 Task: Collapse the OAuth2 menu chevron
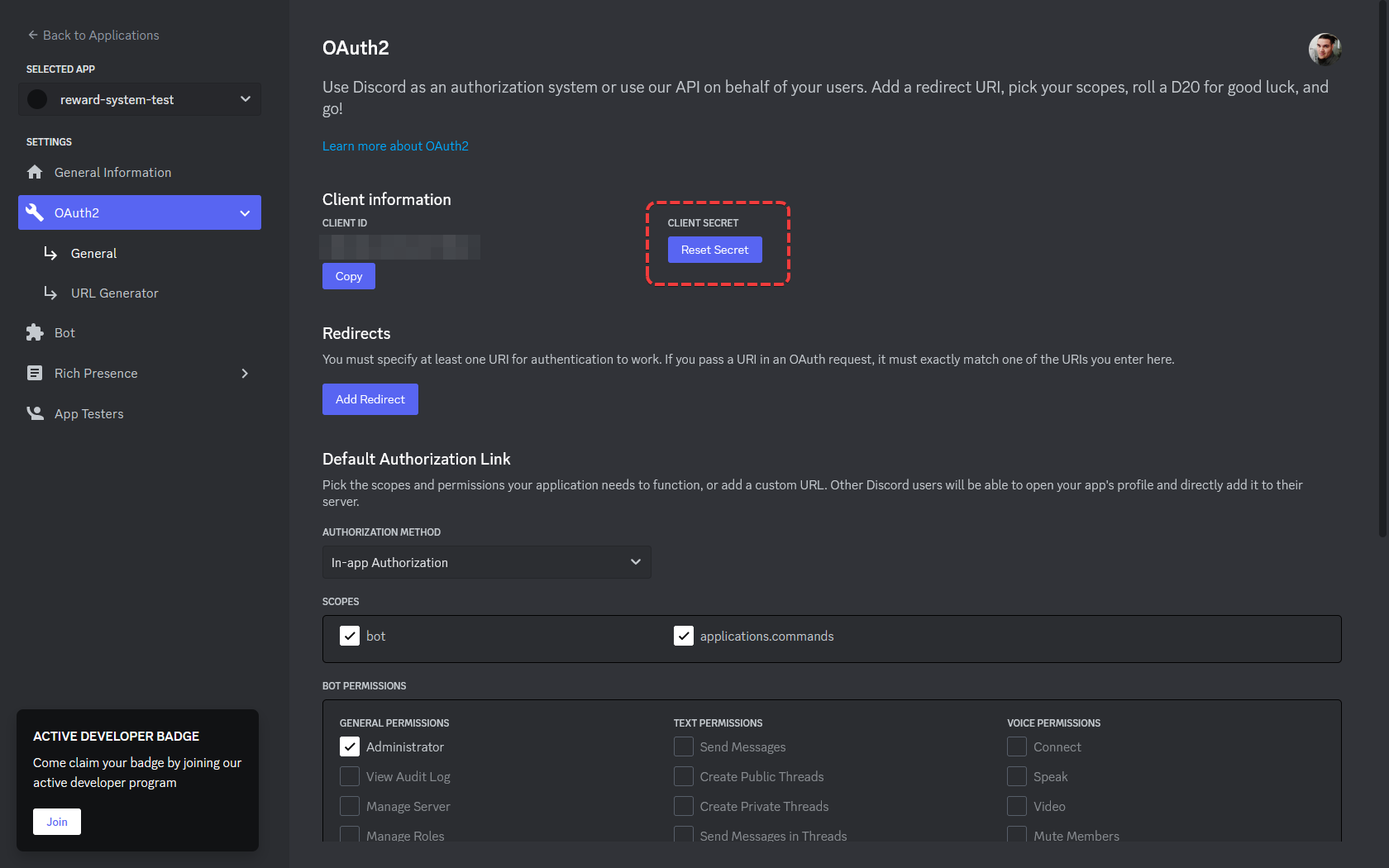click(x=245, y=212)
